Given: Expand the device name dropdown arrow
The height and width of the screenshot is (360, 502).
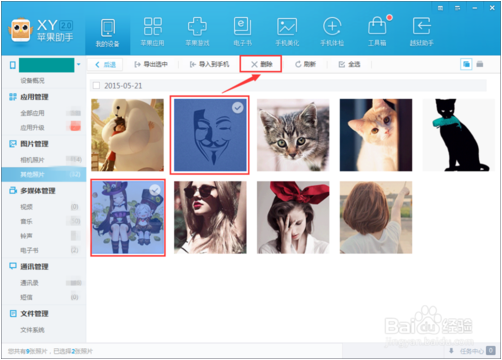Looking at the screenshot, I should tap(79, 64).
